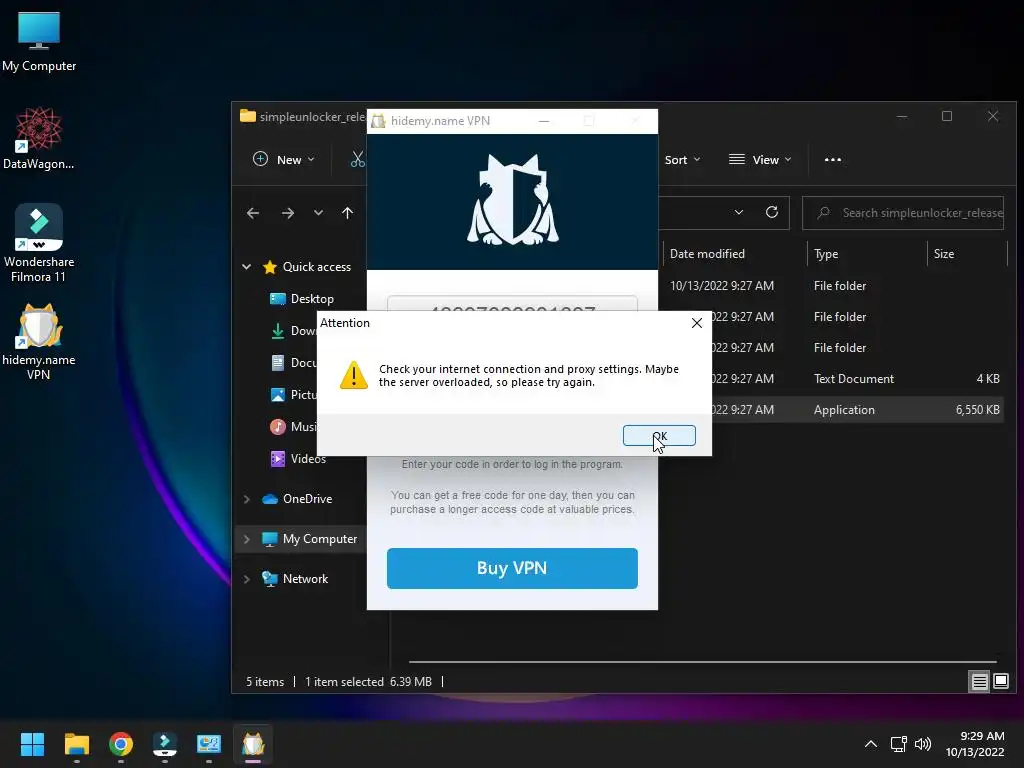This screenshot has height=768, width=1024.
Task: Click OK in the Attention dialog
Action: (659, 436)
